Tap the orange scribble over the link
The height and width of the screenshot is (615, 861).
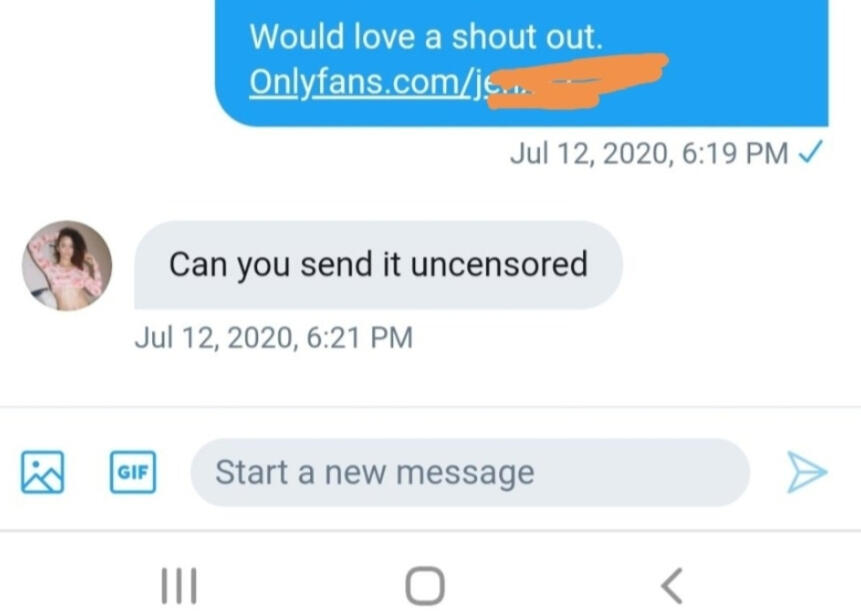coord(577,81)
